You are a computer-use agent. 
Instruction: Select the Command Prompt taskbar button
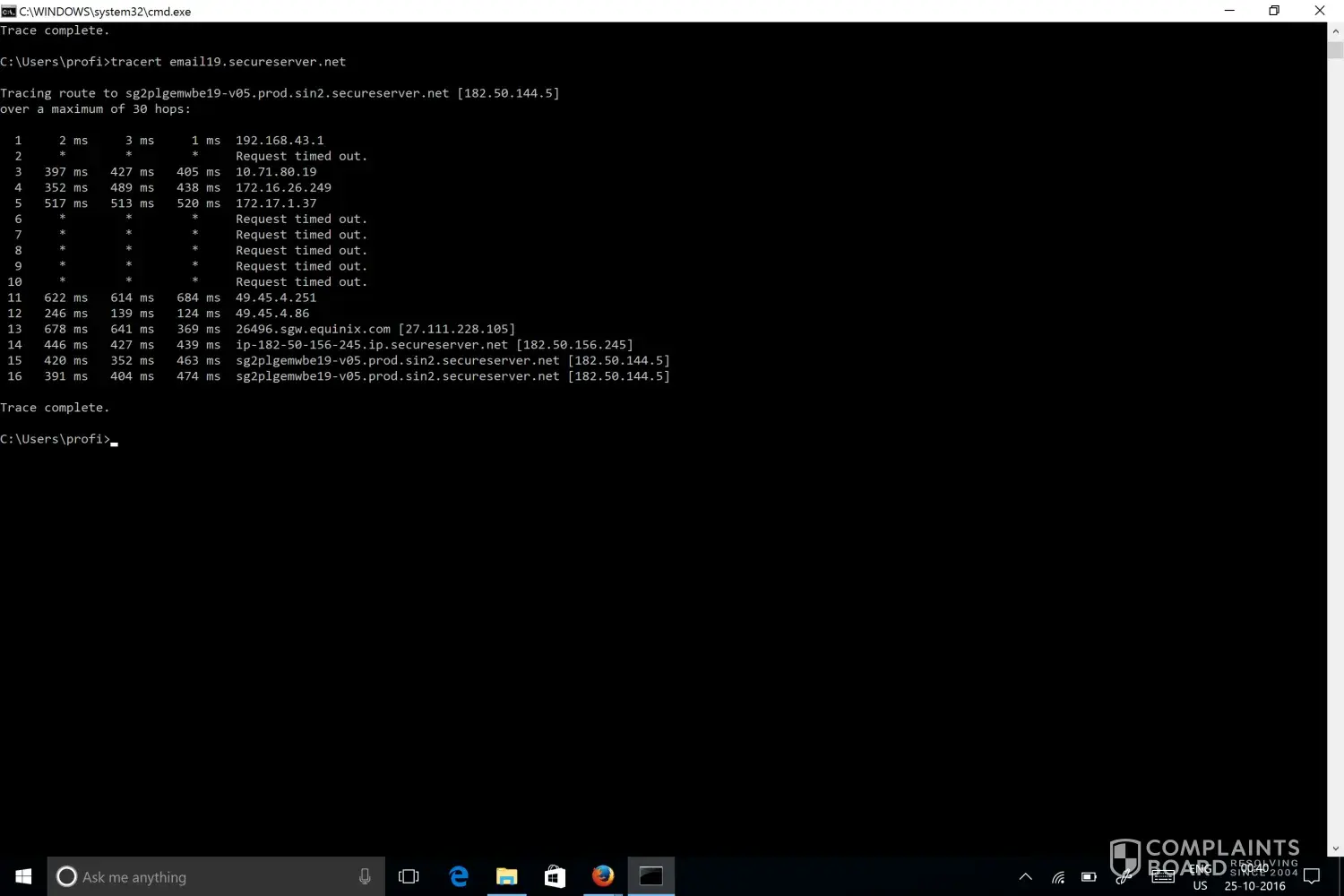(651, 876)
